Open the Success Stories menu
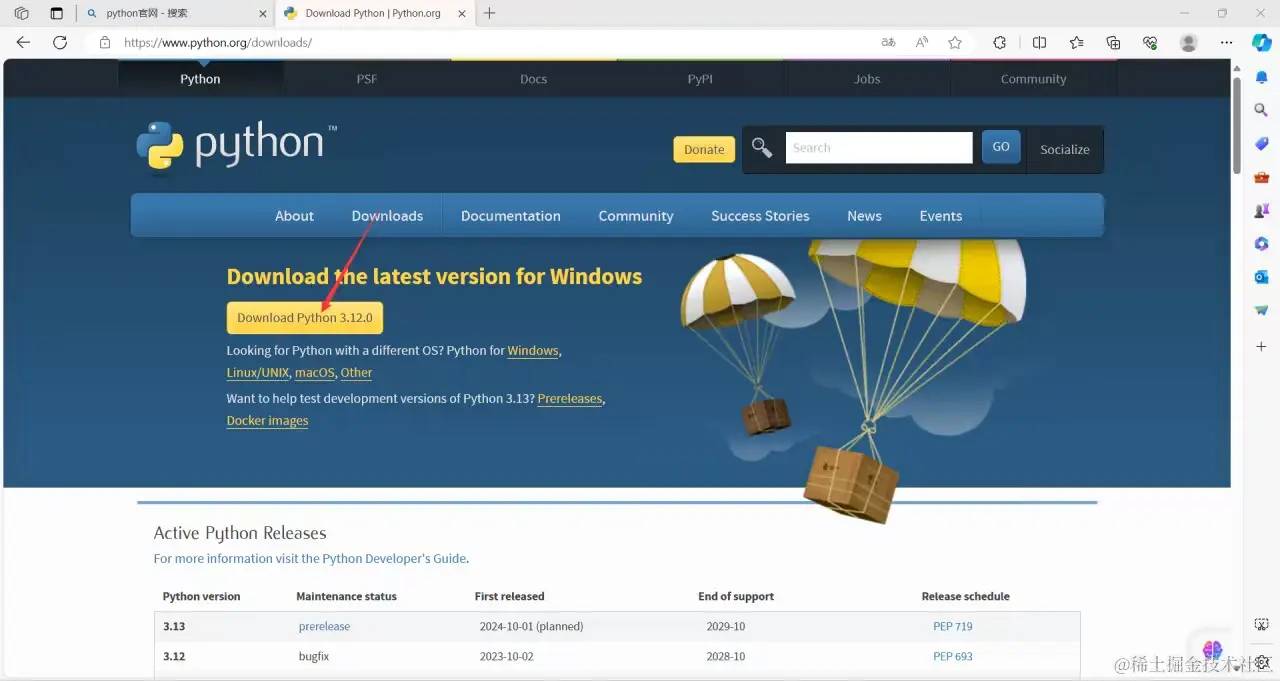This screenshot has width=1280, height=681. click(760, 216)
